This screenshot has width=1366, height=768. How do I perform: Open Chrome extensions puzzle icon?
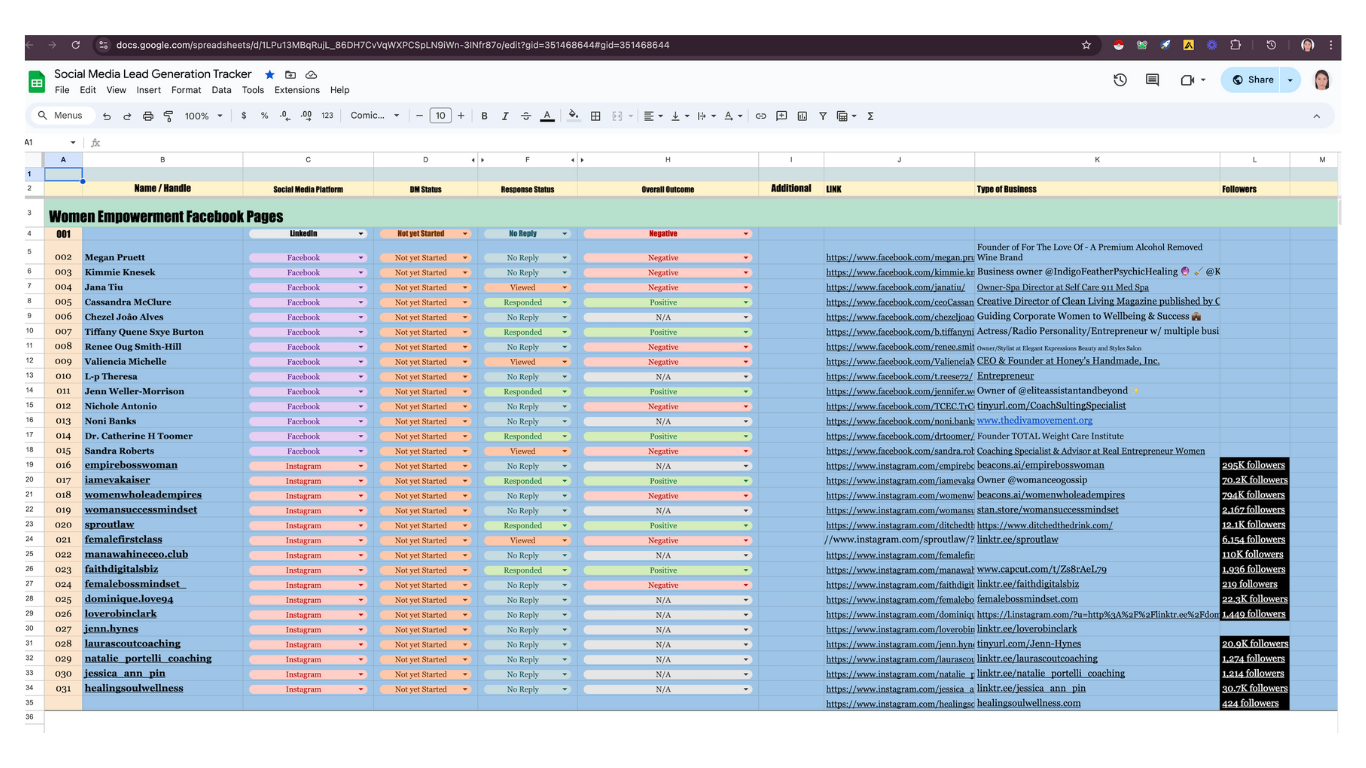(1235, 45)
